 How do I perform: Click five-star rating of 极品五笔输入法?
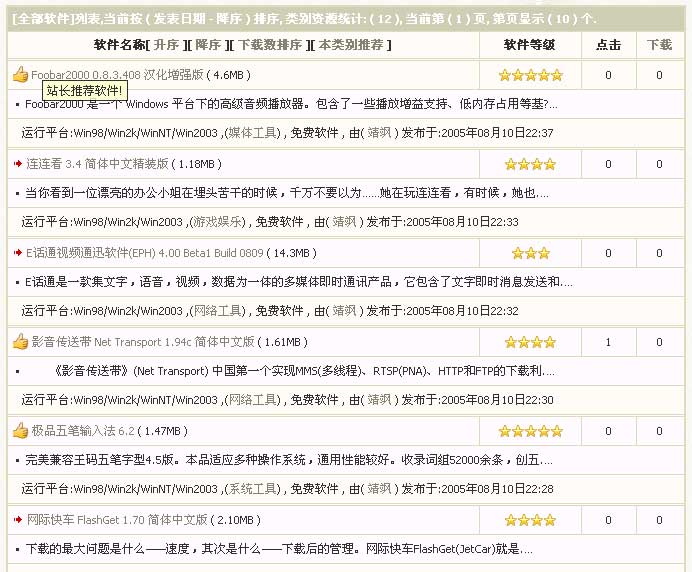(x=530, y=431)
